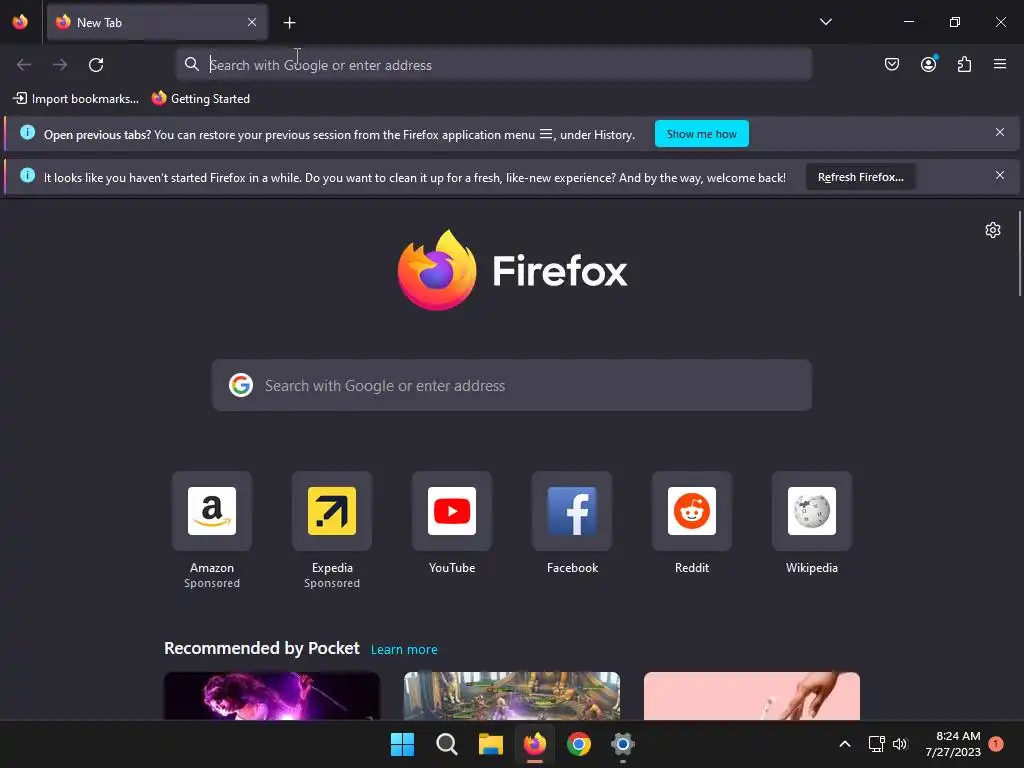Viewport: 1024px width, 768px height.
Task: Click the Sponsored label under Amazon
Action: pyautogui.click(x=212, y=583)
